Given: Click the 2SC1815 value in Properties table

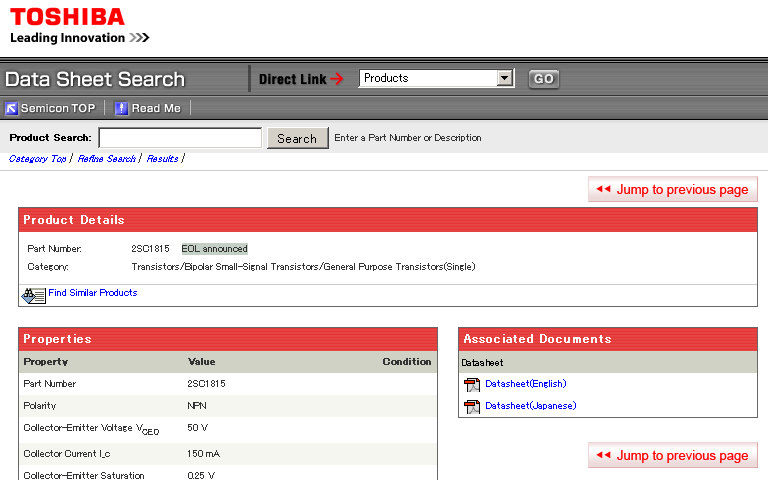Looking at the screenshot, I should tap(206, 384).
